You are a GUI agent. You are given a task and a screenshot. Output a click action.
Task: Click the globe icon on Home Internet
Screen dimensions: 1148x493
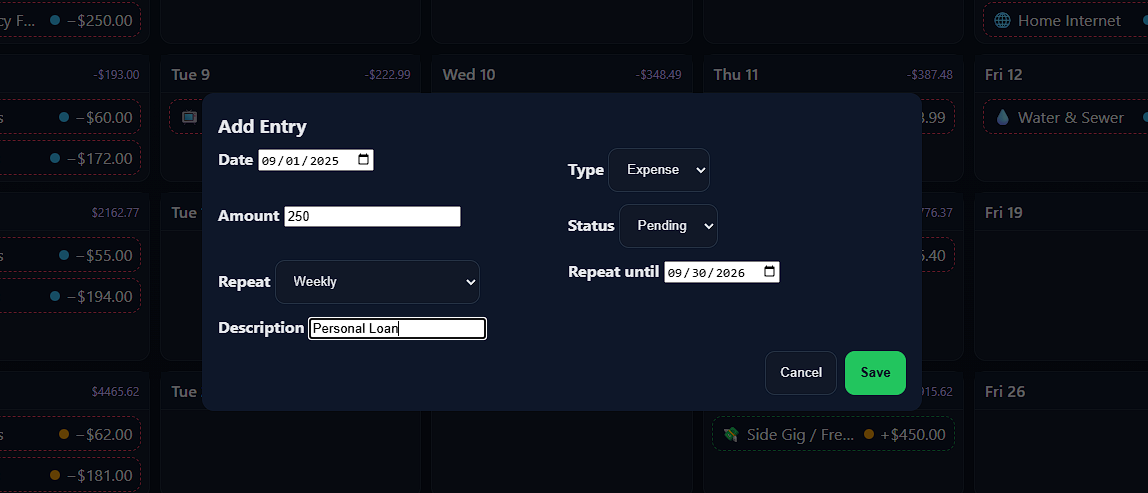pos(1002,20)
